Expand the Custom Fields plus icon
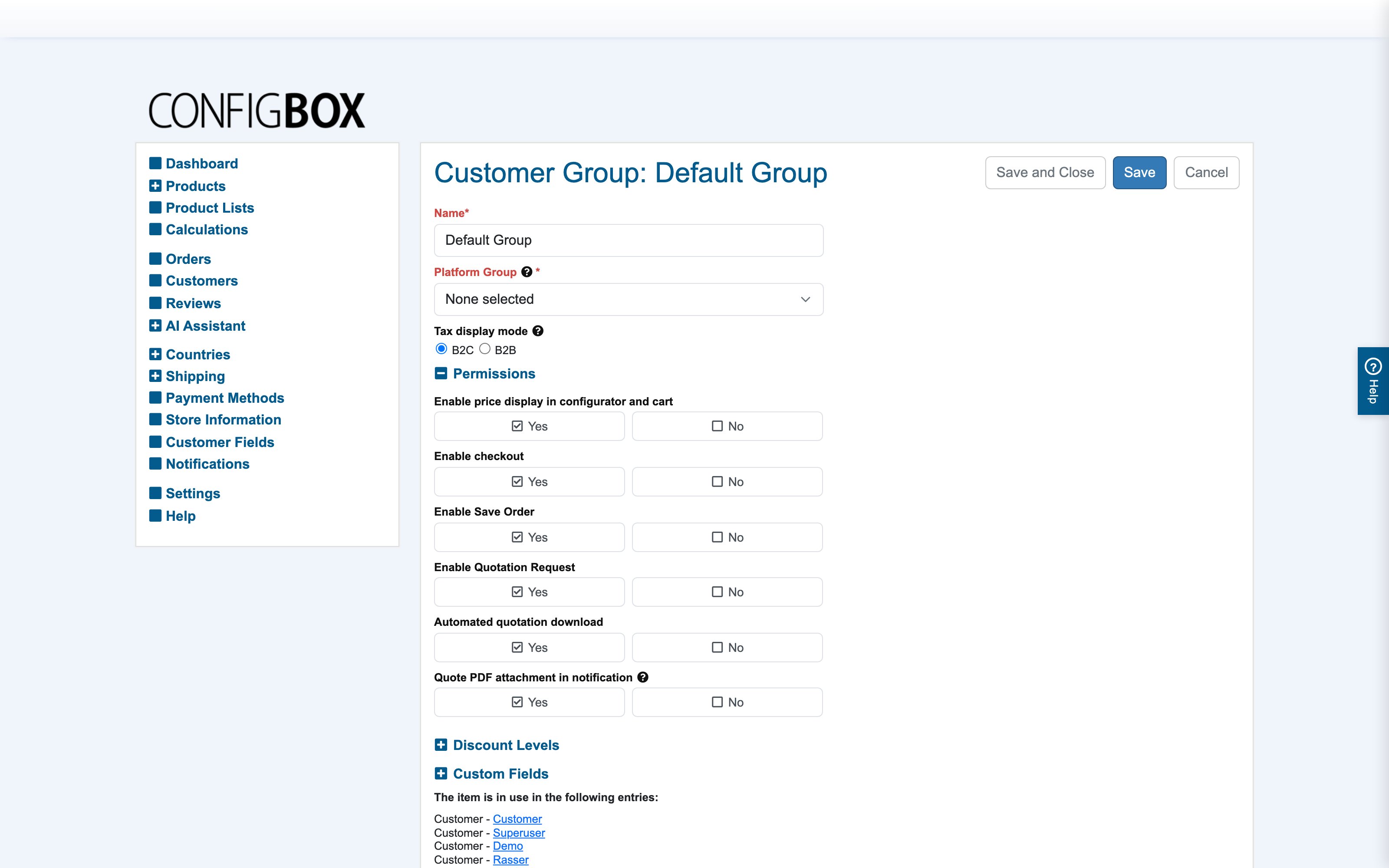The image size is (1389, 868). point(441,774)
